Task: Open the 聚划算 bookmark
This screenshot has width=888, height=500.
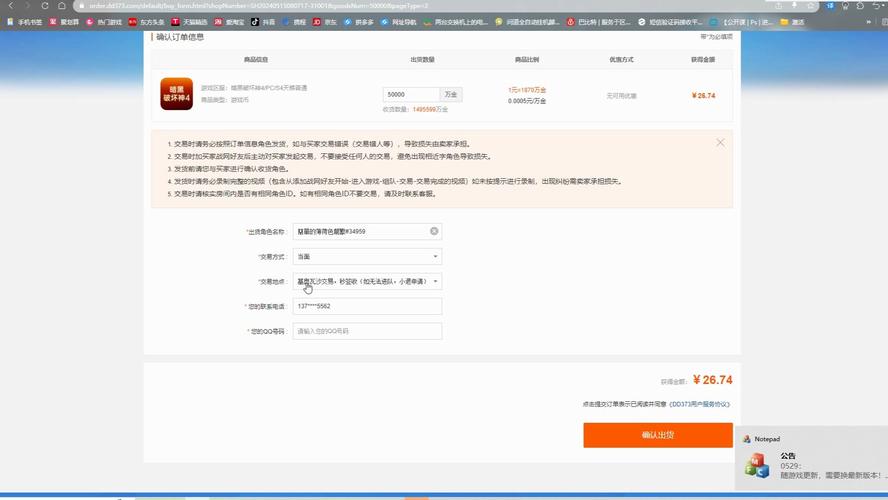Action: tap(64, 22)
